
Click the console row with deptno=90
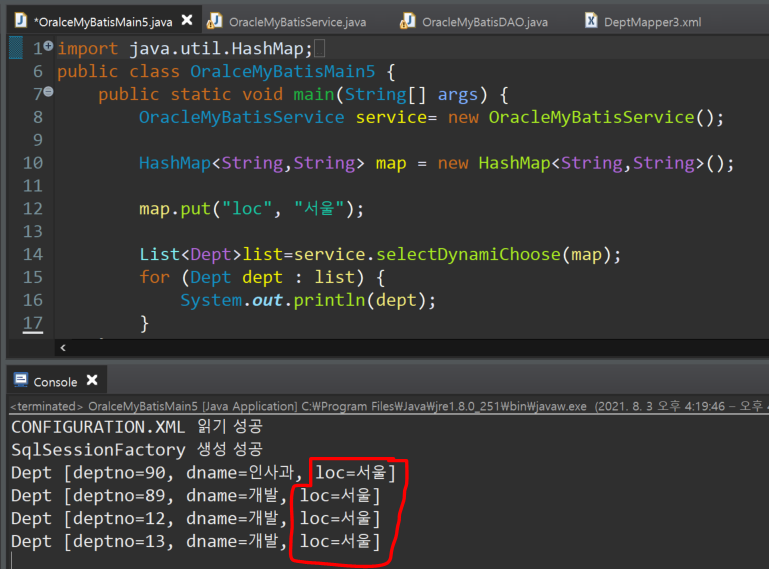point(203,473)
